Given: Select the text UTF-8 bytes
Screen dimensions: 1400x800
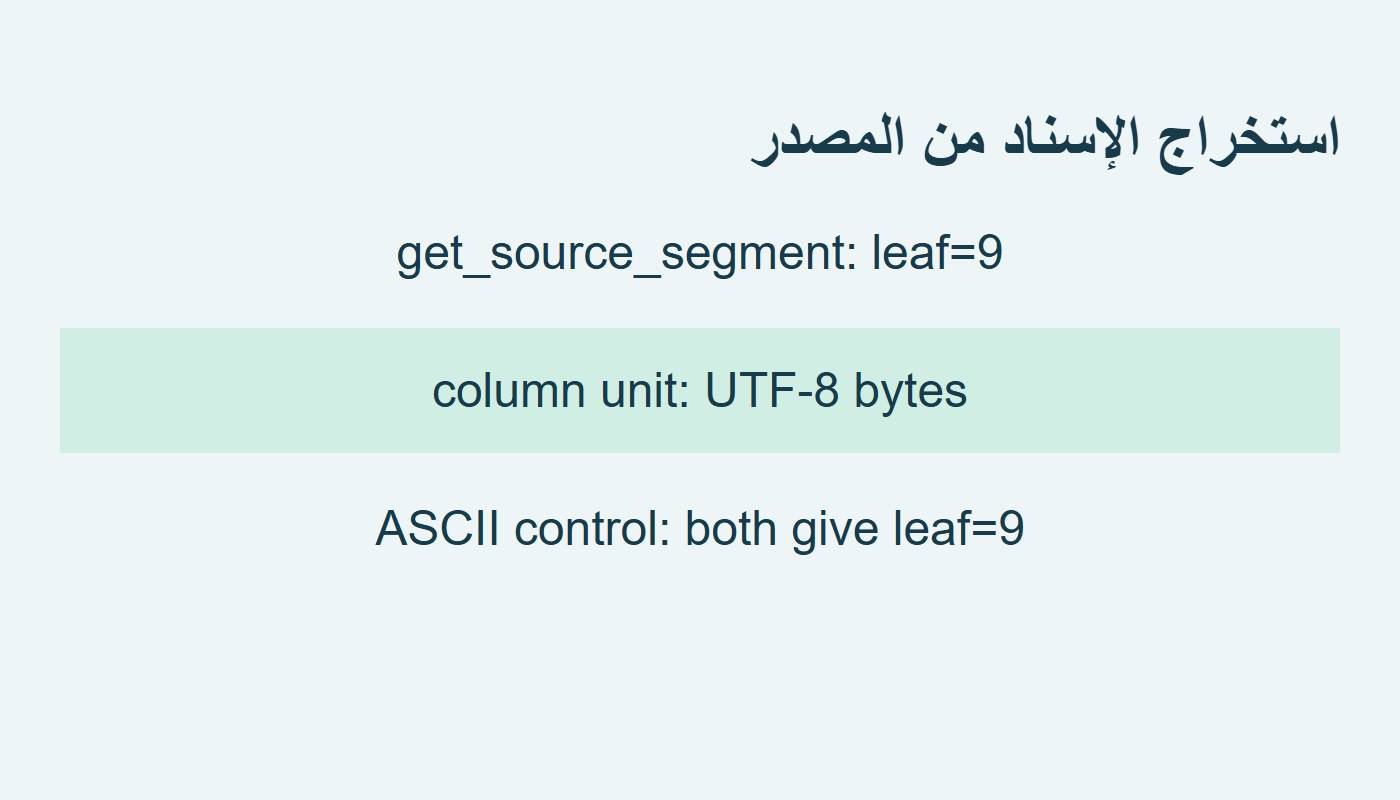Looking at the screenshot, I should pos(836,392).
